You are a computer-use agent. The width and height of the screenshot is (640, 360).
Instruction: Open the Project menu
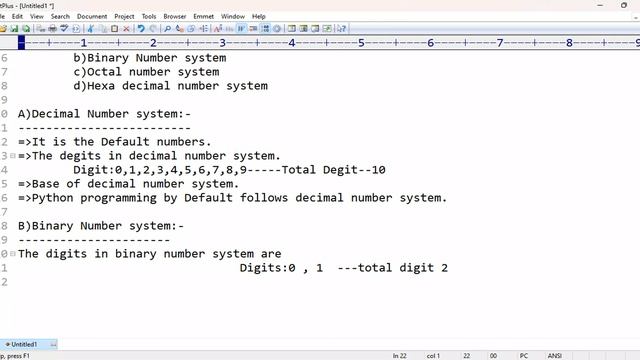pos(124,16)
